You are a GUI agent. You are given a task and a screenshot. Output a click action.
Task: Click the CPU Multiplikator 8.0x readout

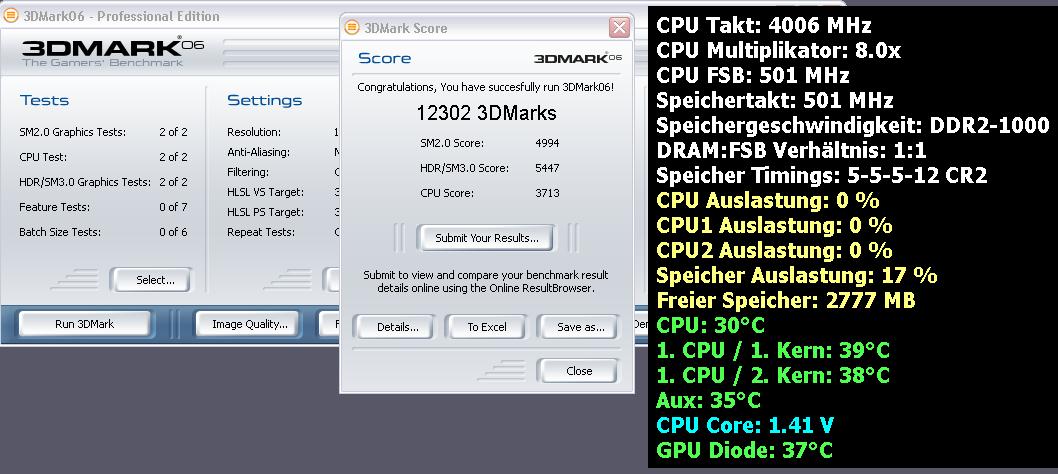pyautogui.click(x=778, y=51)
